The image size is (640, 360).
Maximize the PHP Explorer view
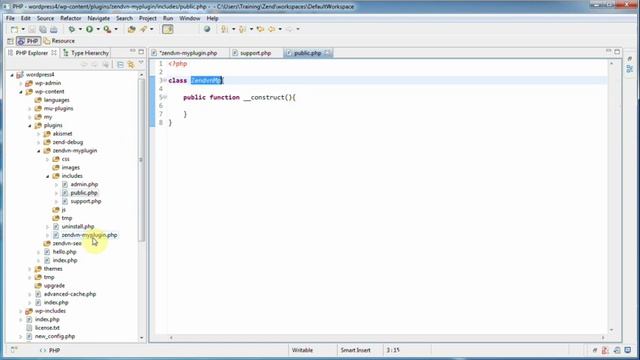coord(141,52)
